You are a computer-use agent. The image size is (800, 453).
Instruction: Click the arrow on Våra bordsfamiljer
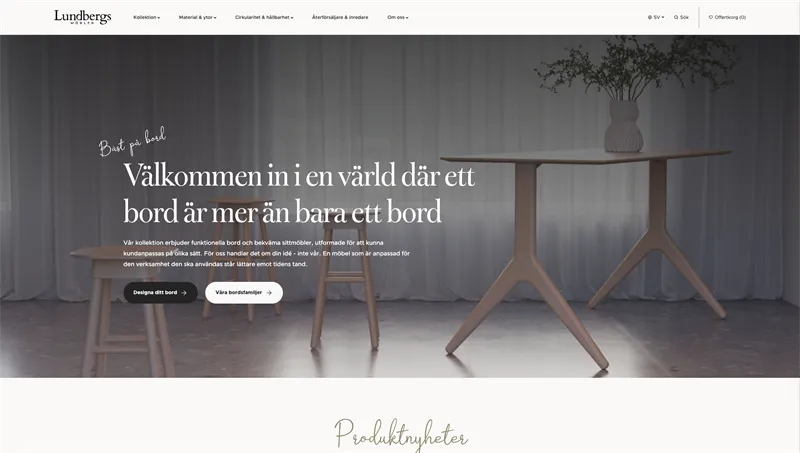pyautogui.click(x=269, y=293)
